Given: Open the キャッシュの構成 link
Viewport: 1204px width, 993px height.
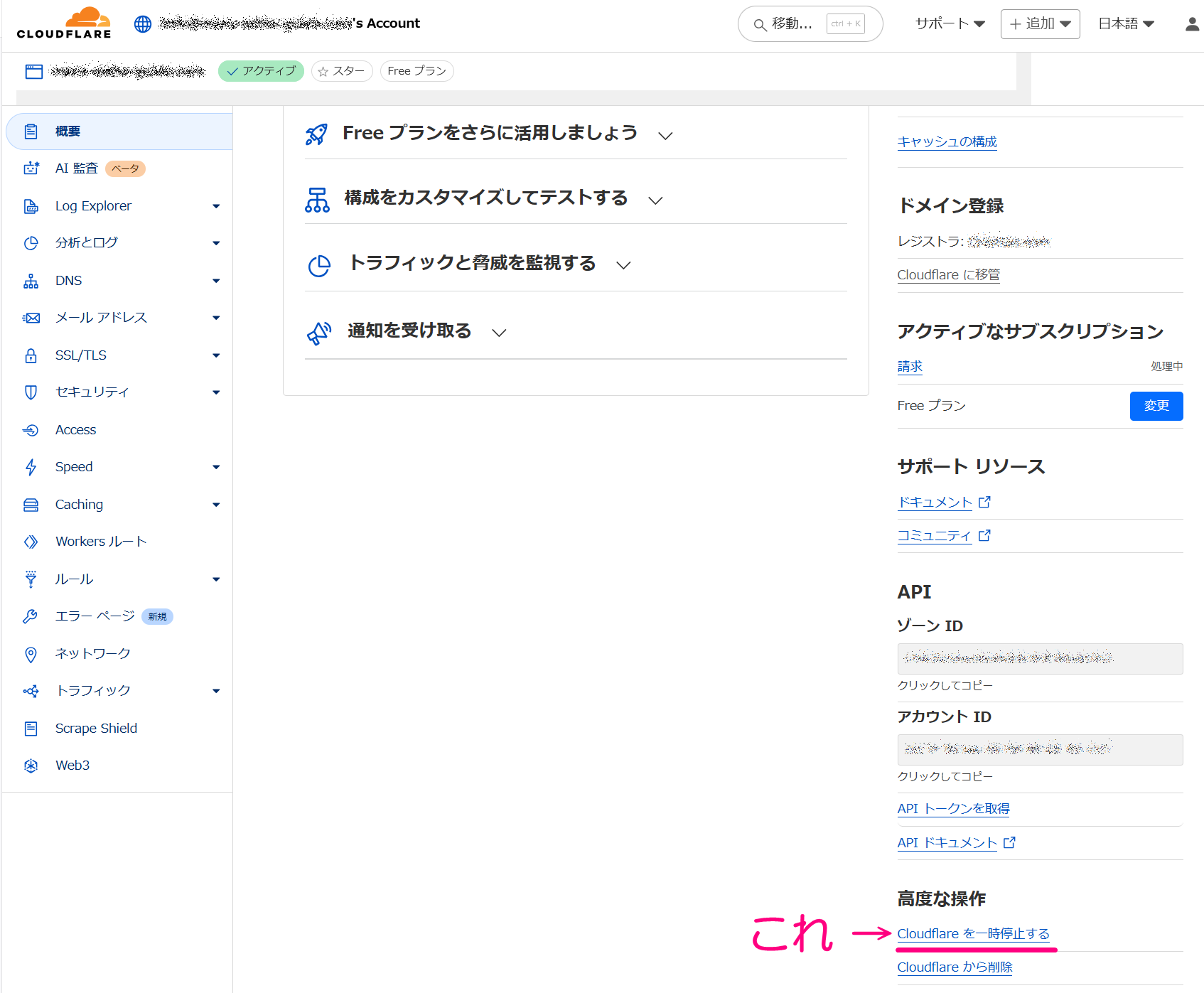Looking at the screenshot, I should pyautogui.click(x=947, y=141).
